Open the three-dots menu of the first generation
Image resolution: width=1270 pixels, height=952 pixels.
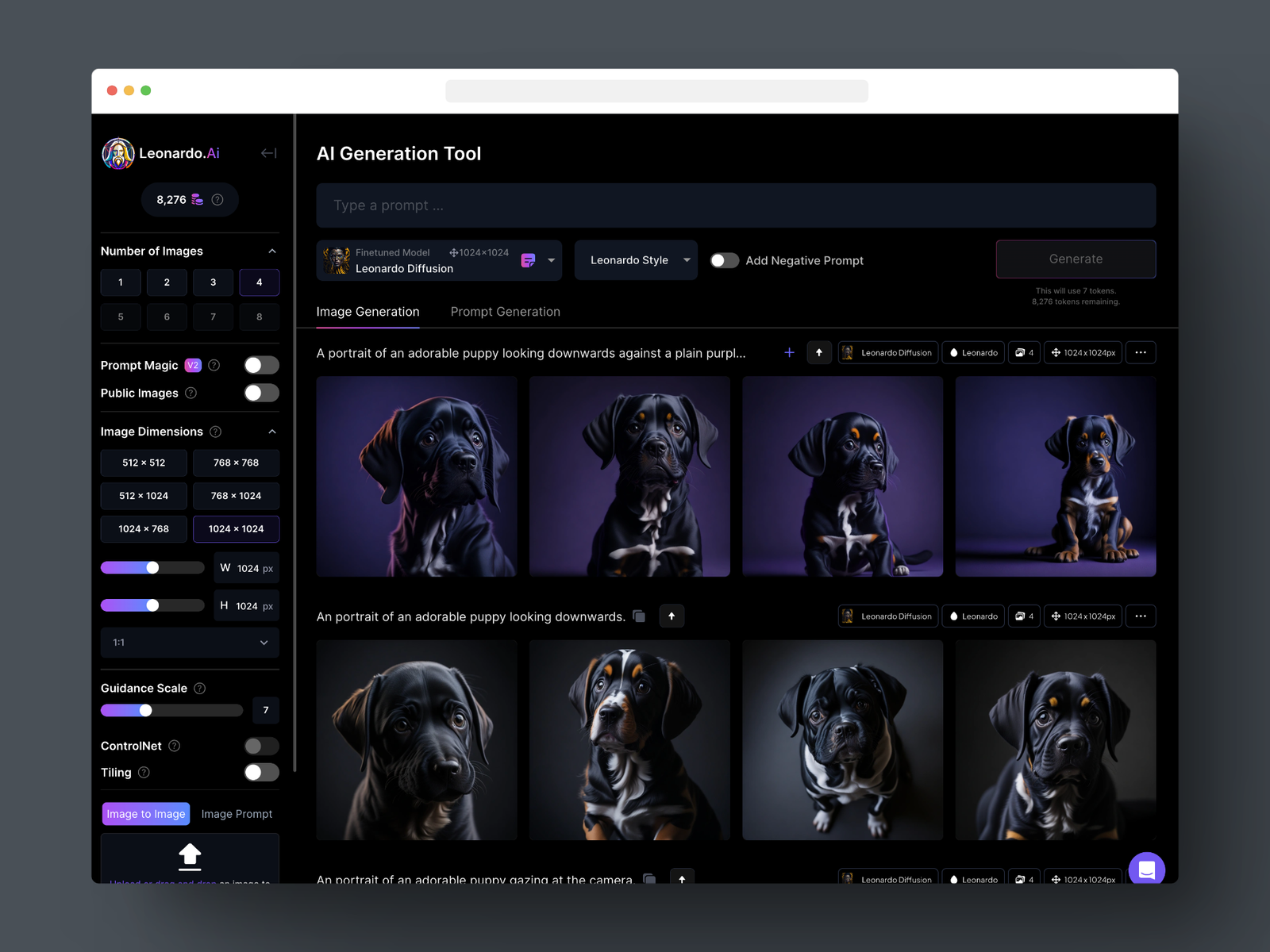pos(1140,352)
